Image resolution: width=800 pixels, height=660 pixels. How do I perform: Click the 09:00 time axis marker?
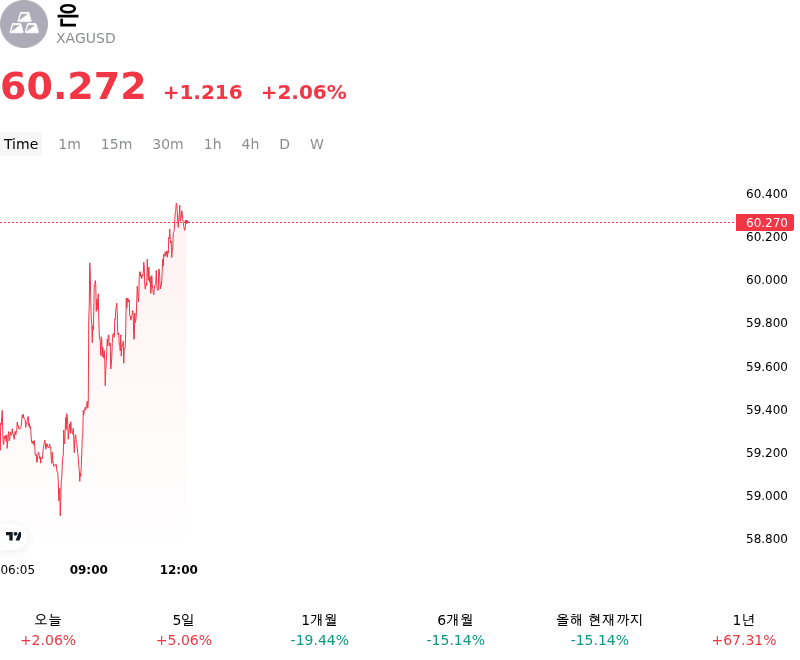click(89, 569)
